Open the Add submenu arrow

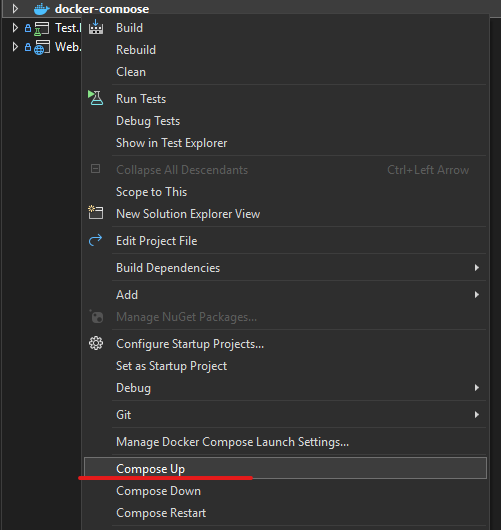pyautogui.click(x=477, y=295)
